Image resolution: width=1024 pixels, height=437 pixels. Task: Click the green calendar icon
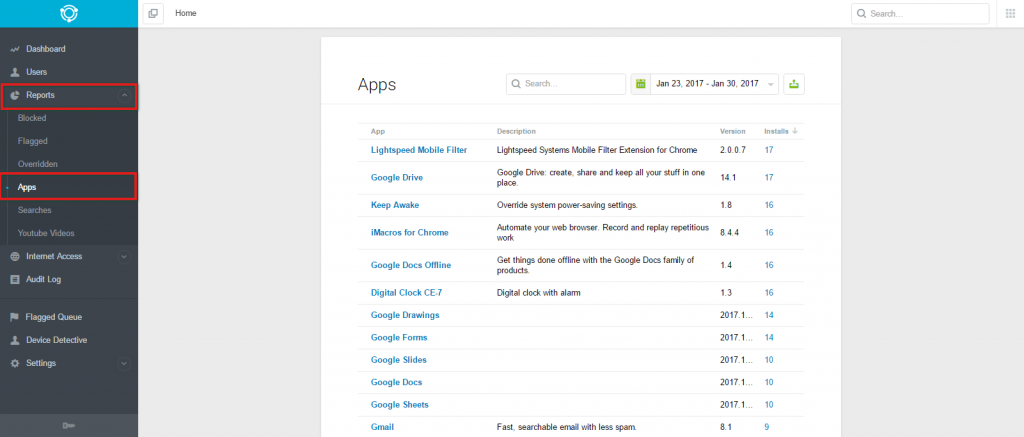pos(641,84)
